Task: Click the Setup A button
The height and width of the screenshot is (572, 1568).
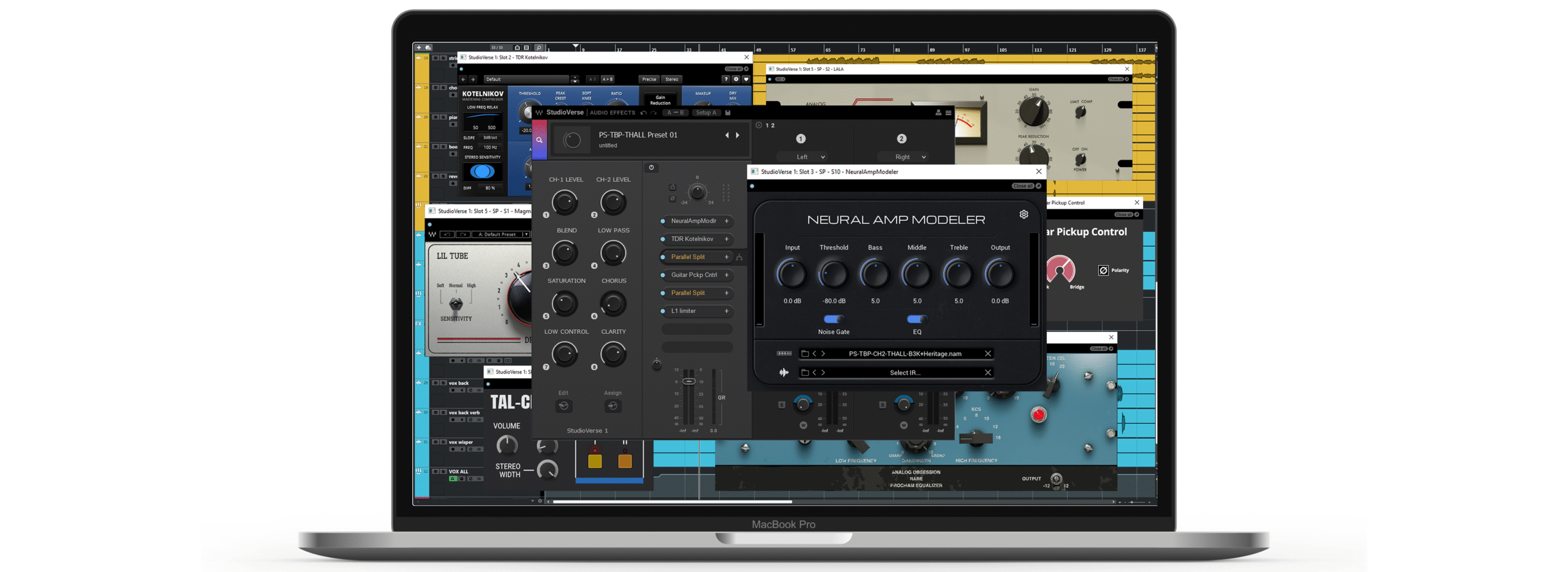Action: click(x=706, y=113)
